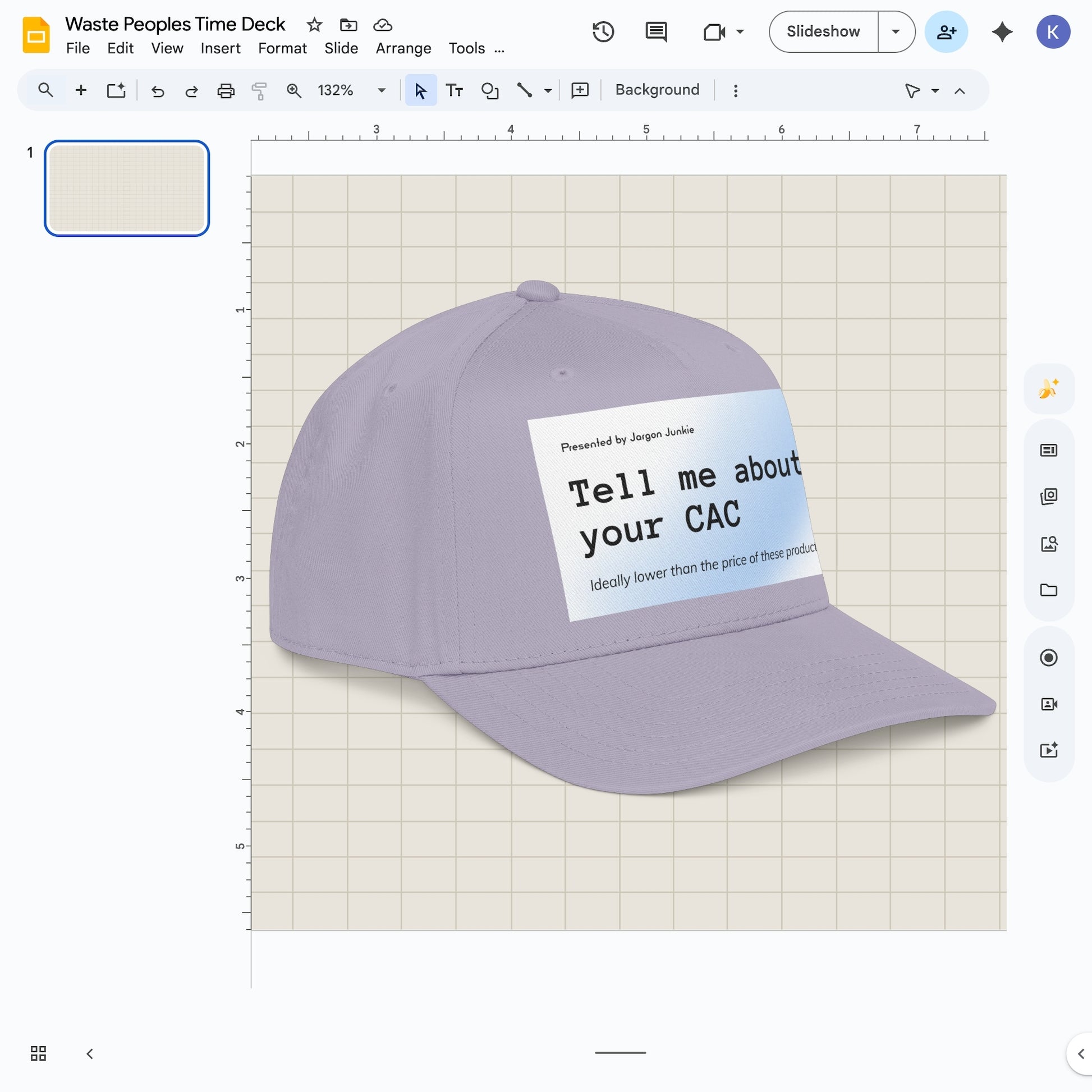Open the Arrange menu

pyautogui.click(x=402, y=49)
